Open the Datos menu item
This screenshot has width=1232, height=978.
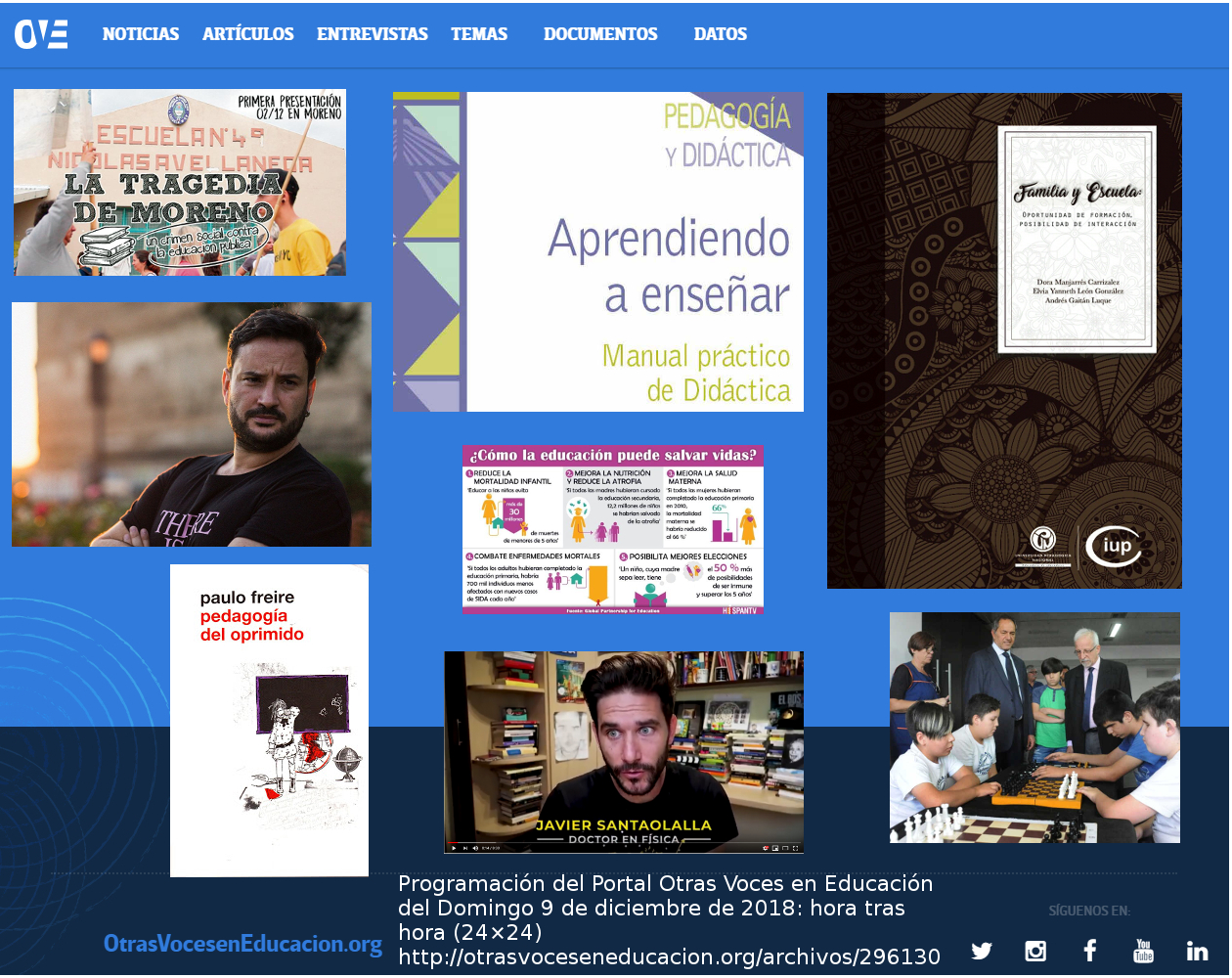pyautogui.click(x=721, y=34)
